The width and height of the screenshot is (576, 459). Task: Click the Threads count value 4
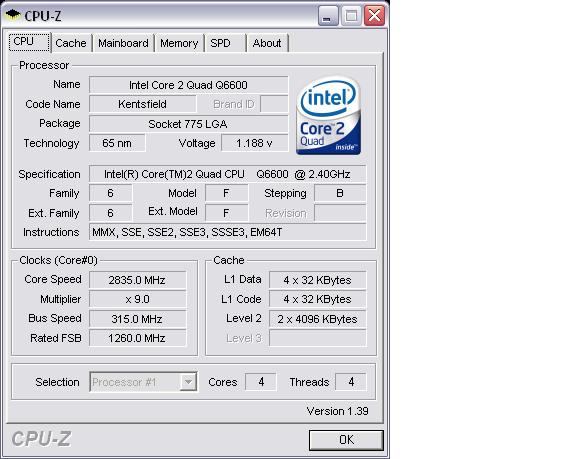(x=351, y=382)
